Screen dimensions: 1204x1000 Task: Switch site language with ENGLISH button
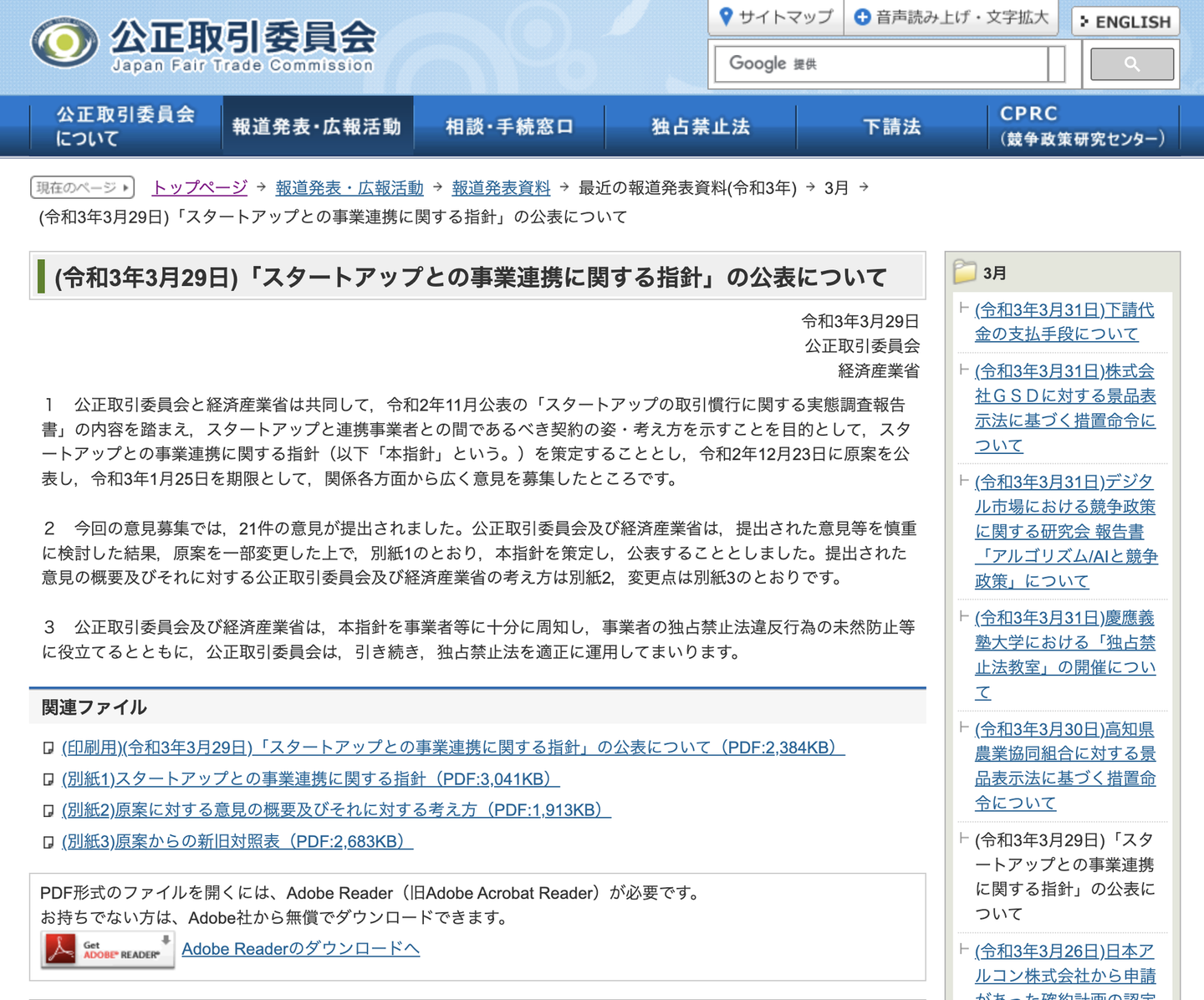1125,22
